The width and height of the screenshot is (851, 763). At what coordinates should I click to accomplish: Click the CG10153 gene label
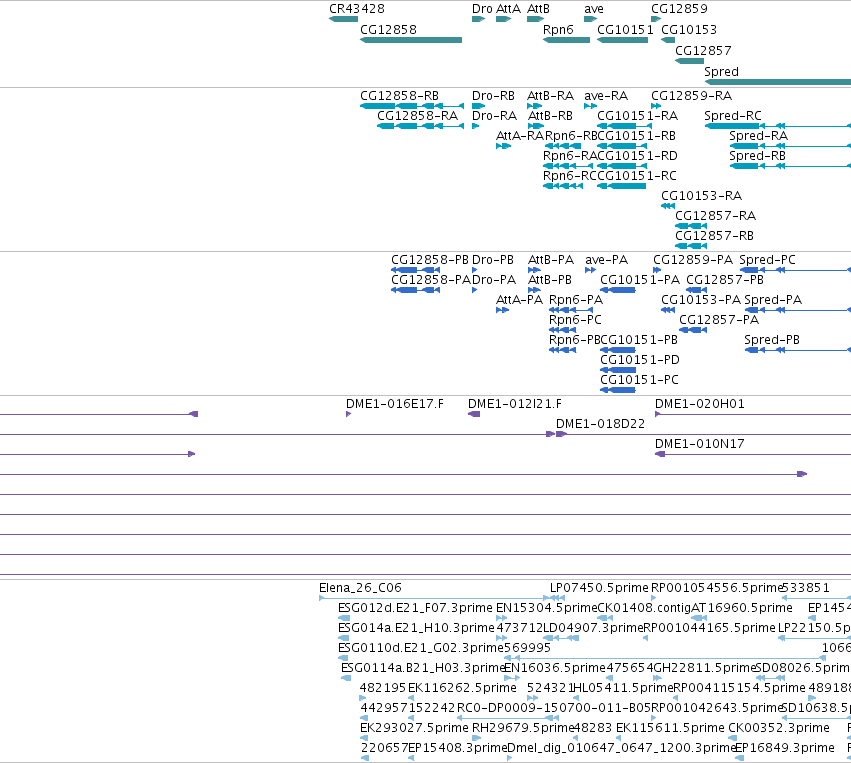pyautogui.click(x=689, y=30)
